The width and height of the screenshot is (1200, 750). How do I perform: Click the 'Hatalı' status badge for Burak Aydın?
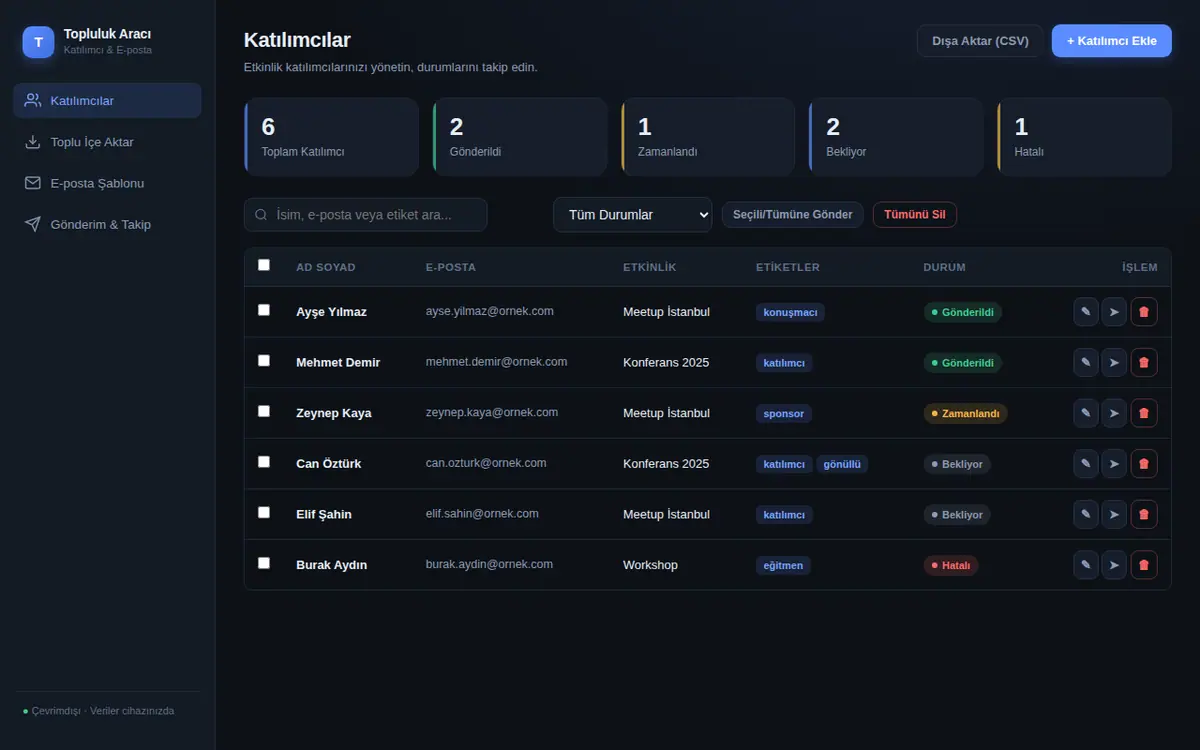[x=951, y=565]
